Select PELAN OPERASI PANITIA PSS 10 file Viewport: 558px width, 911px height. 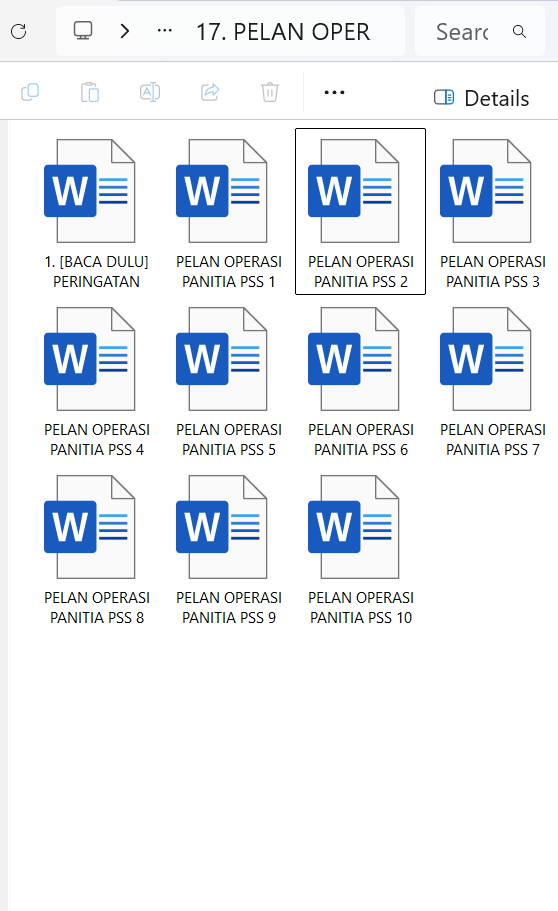(x=360, y=549)
